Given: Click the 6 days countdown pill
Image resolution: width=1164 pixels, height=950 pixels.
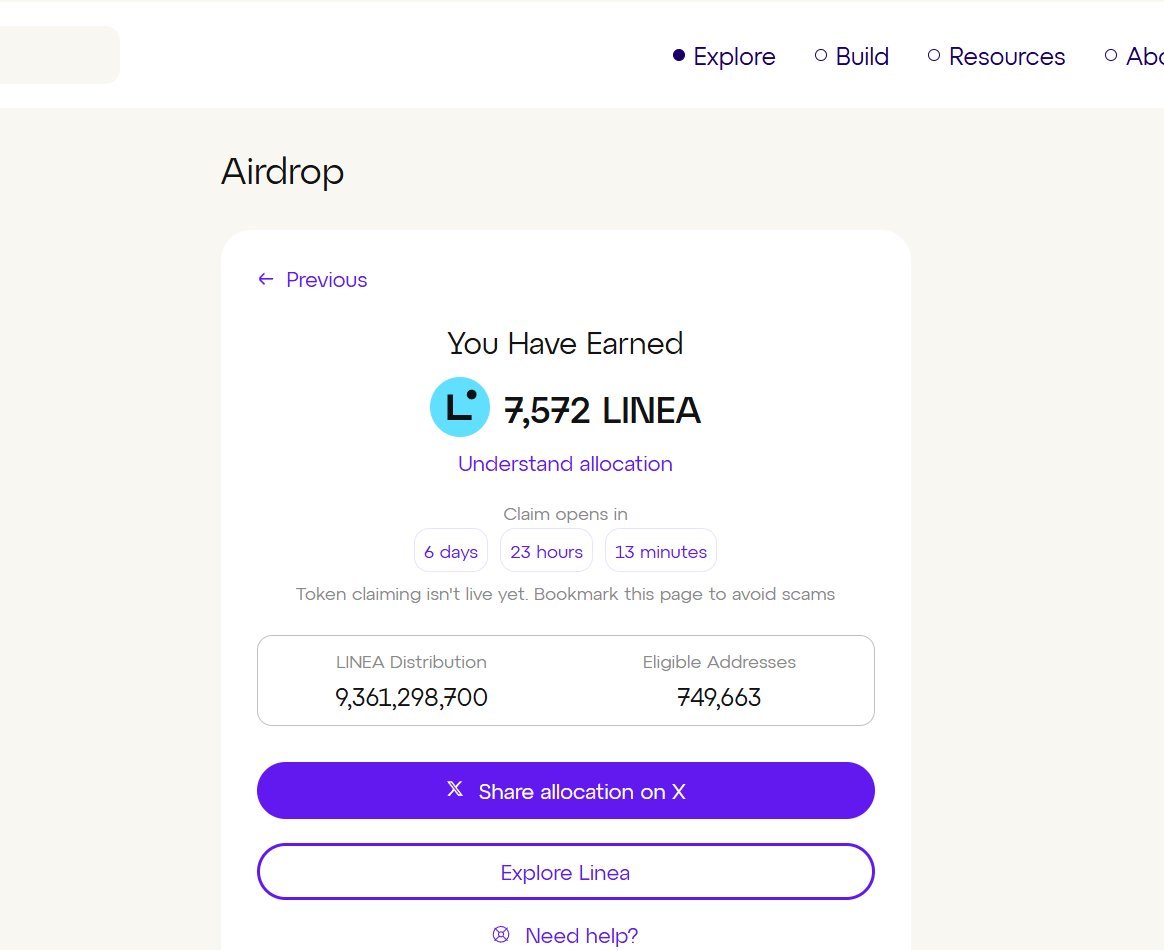Looking at the screenshot, I should 451,551.
